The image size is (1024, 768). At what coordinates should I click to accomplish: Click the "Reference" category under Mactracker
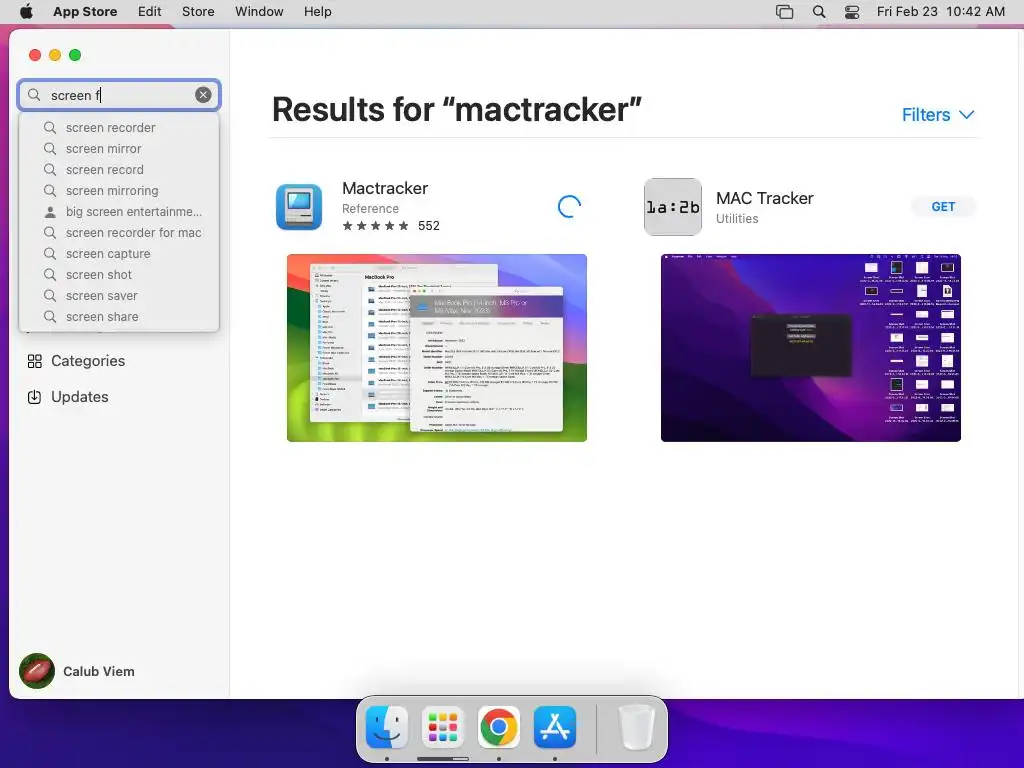[x=370, y=209]
